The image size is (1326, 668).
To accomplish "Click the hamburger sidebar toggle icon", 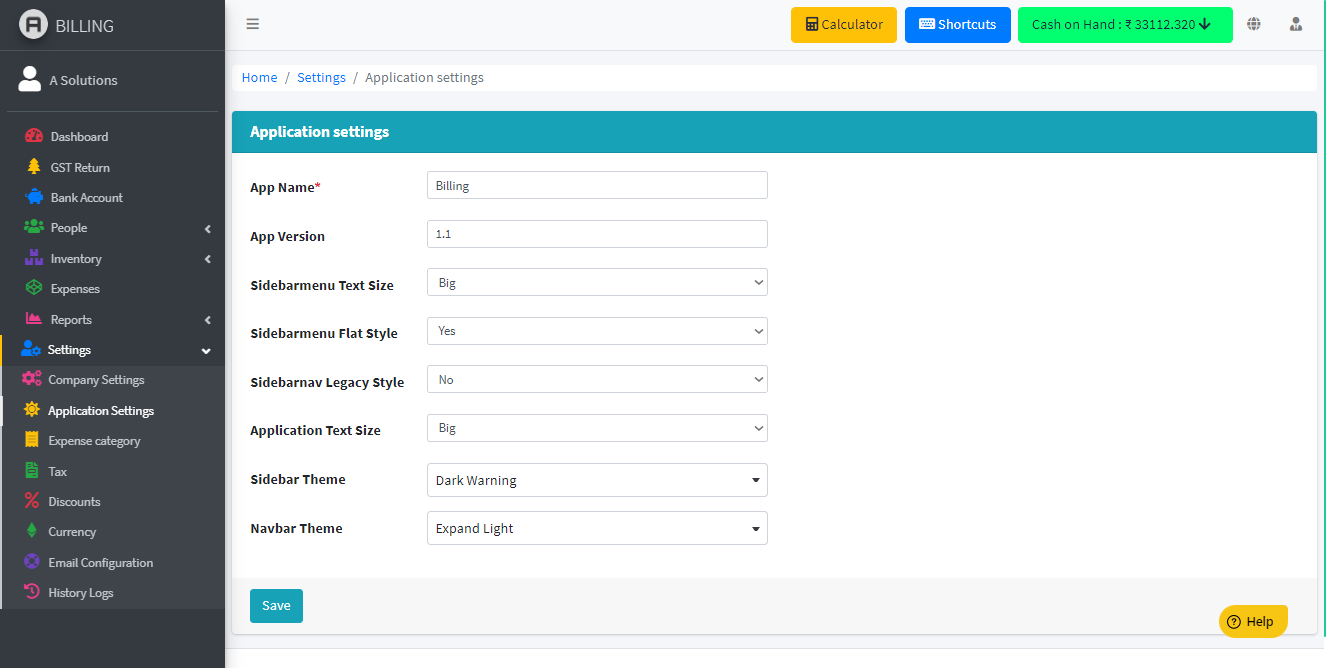I will [253, 24].
